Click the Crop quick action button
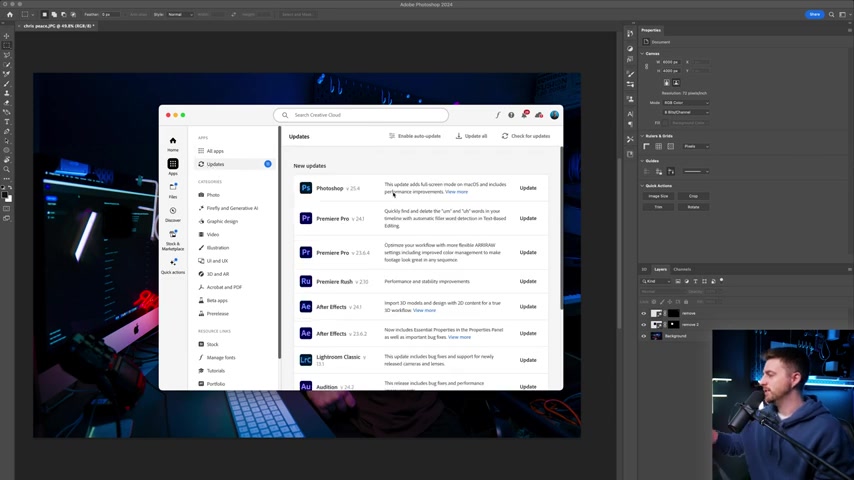Image resolution: width=854 pixels, height=480 pixels. [x=693, y=196]
